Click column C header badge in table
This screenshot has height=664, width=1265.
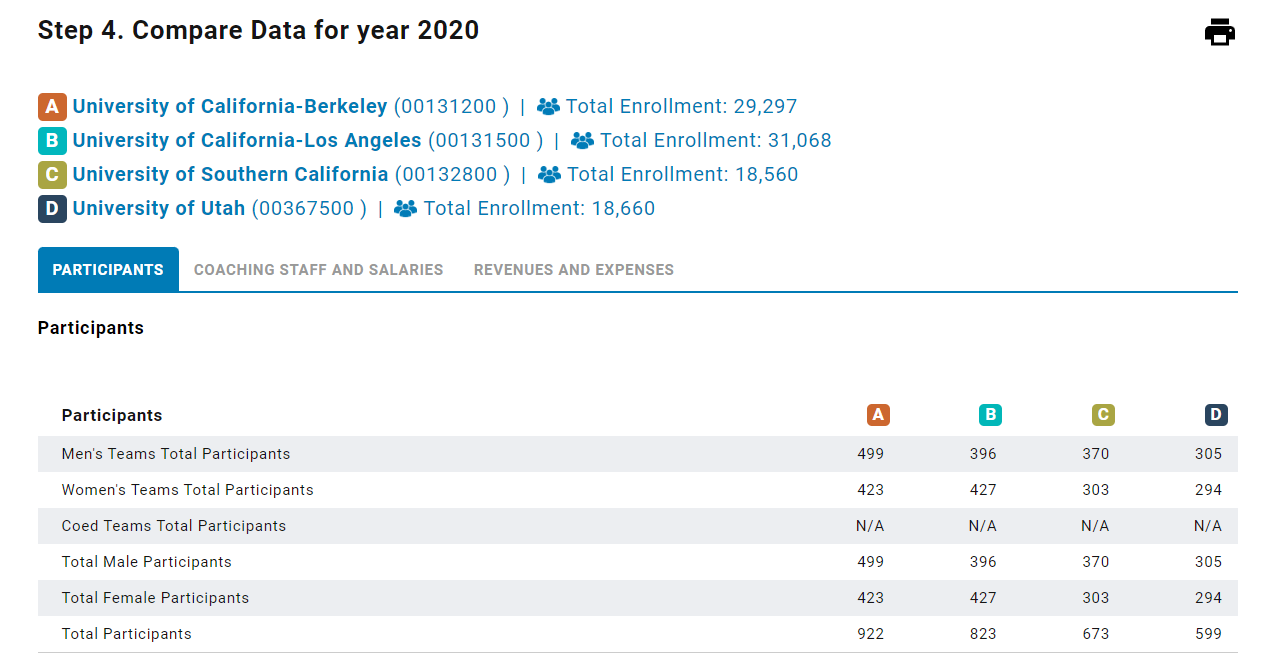point(1103,415)
